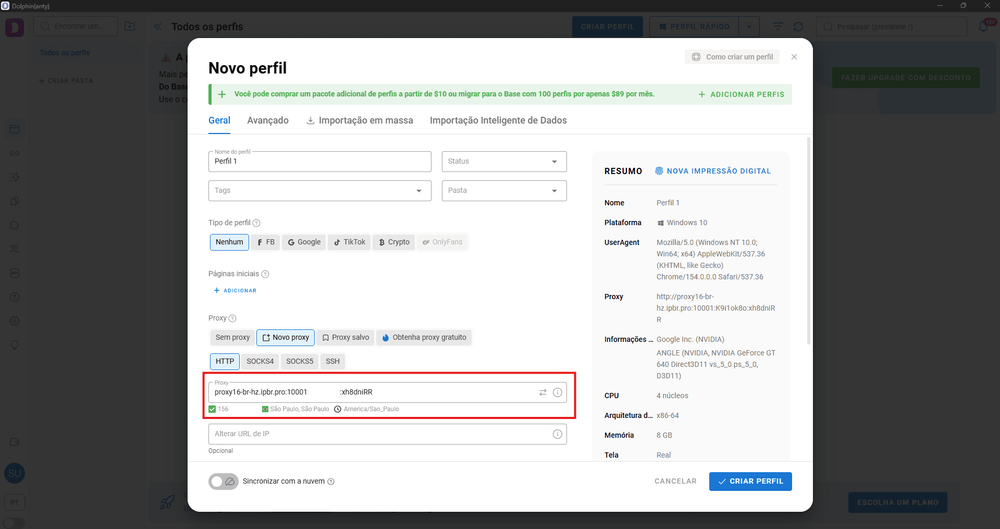This screenshot has width=1000, height=529.
Task: Click the Dolphin logo in the sidebar
Action: tap(14, 27)
